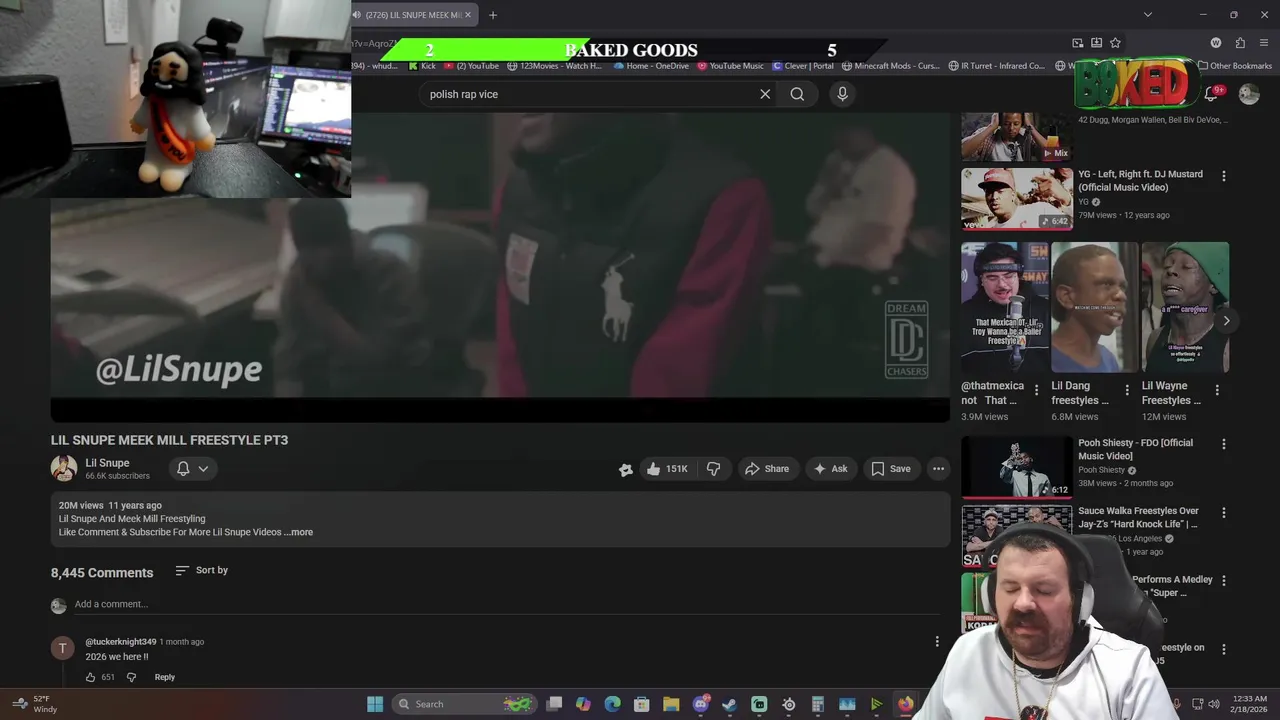1280x720 pixels.
Task: Open the Windows Start menu
Action: pos(375,704)
